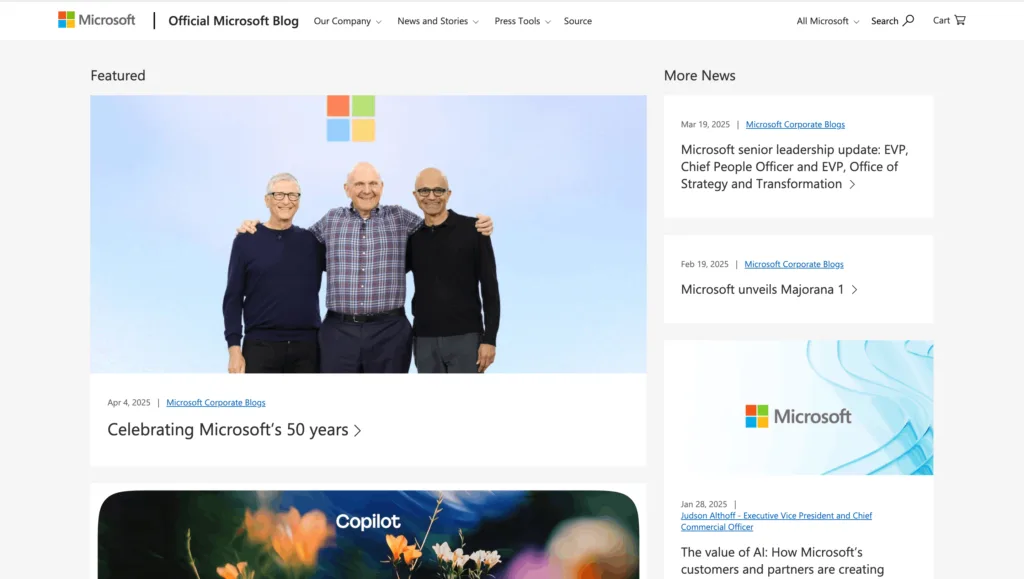Image resolution: width=1024 pixels, height=579 pixels.
Task: Open Microsoft unveils Majorana 1 article
Action: 762,289
